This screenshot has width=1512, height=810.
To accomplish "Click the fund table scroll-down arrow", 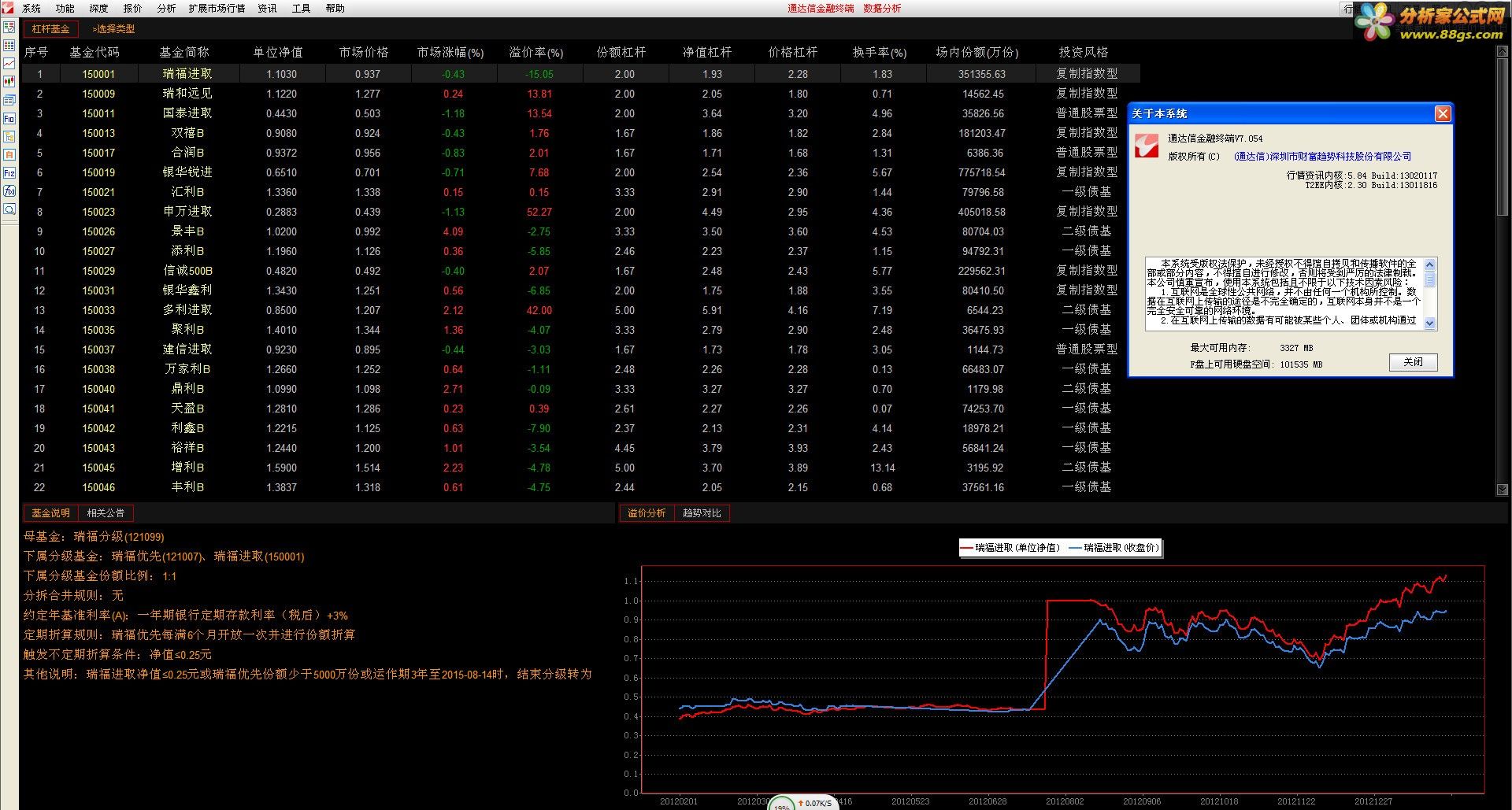I will click(1501, 490).
